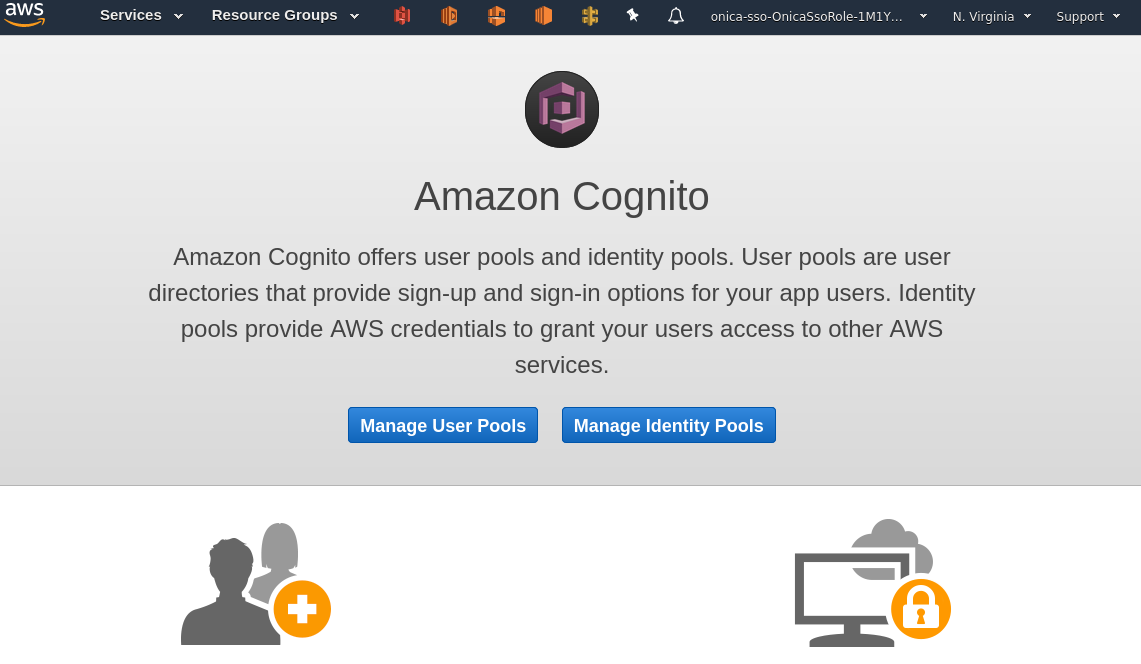The height and width of the screenshot is (664, 1141).
Task: Open the notifications bell
Action: 676,15
